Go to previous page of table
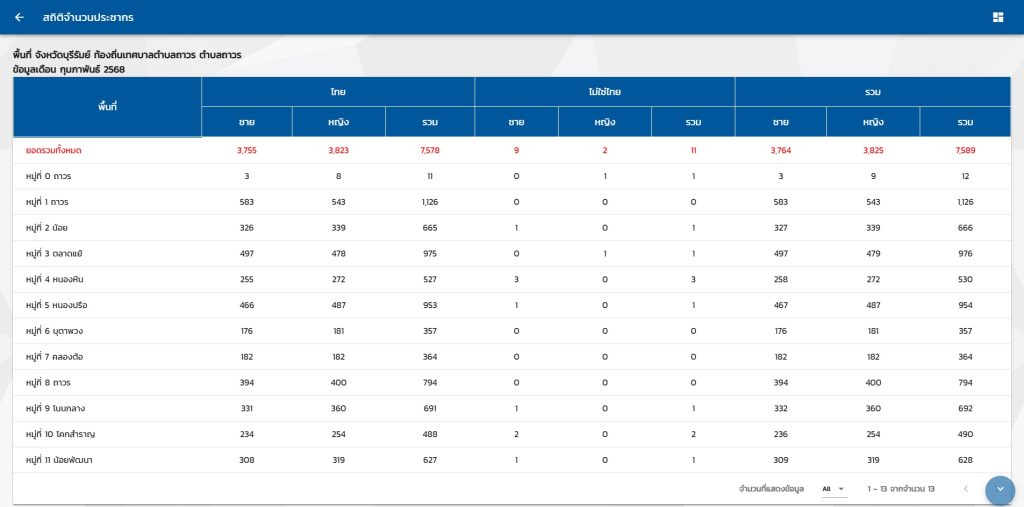 (965, 489)
